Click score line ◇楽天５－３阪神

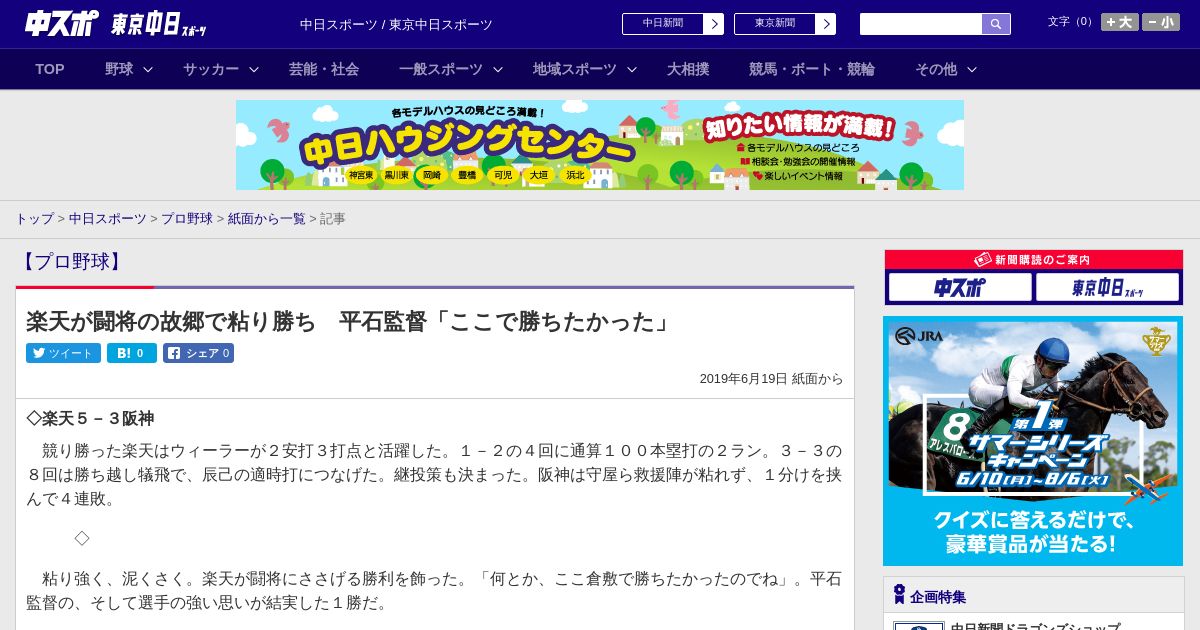point(90,418)
